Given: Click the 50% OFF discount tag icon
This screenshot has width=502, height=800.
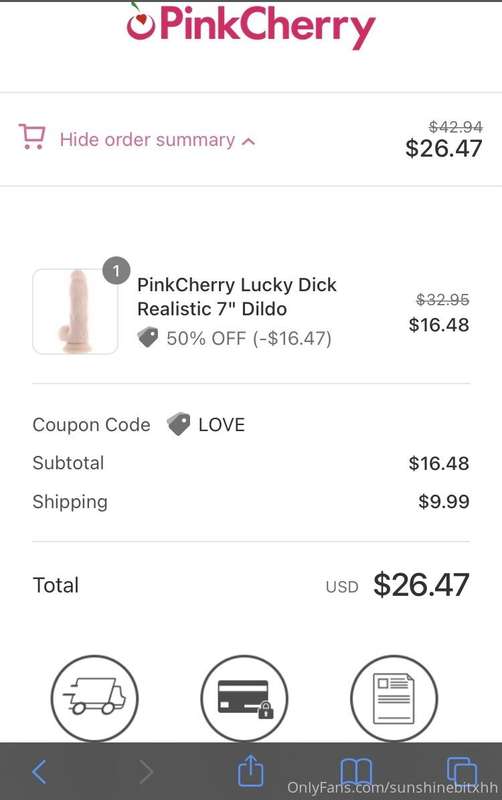Looking at the screenshot, I should 148,337.
